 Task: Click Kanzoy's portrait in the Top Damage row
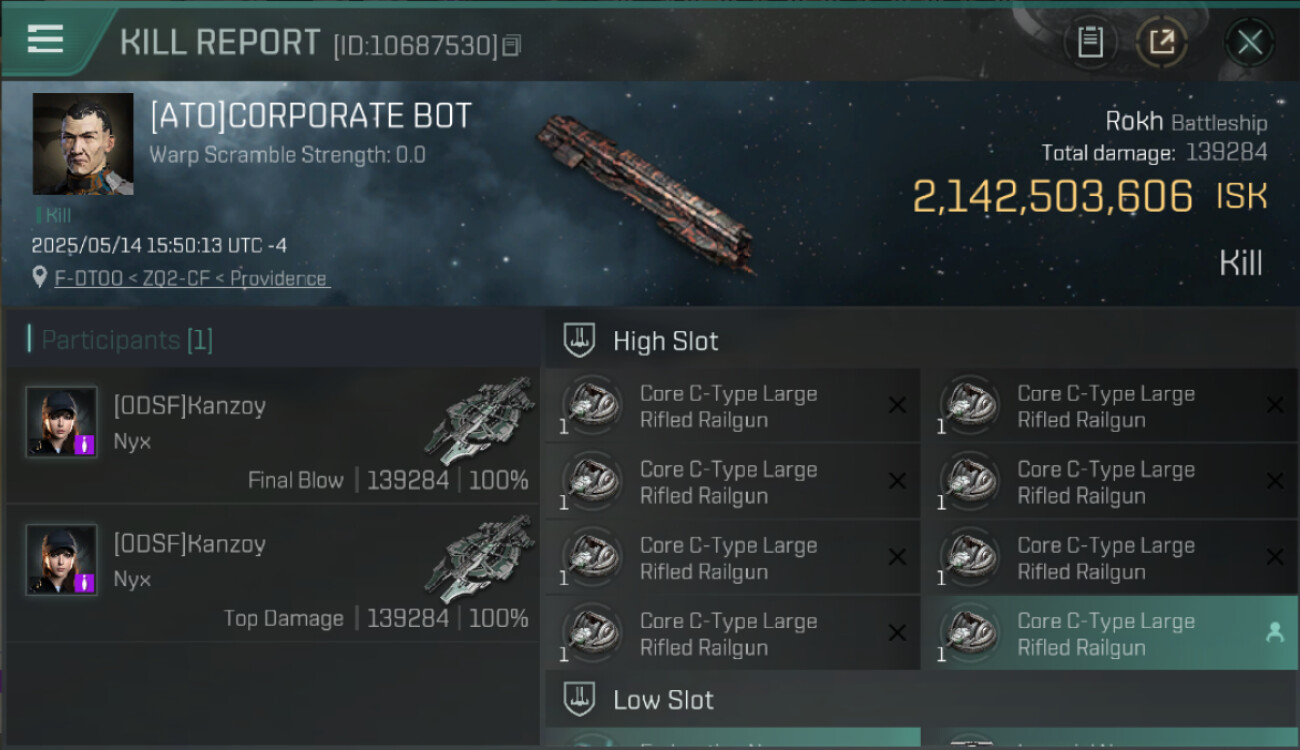coord(61,560)
